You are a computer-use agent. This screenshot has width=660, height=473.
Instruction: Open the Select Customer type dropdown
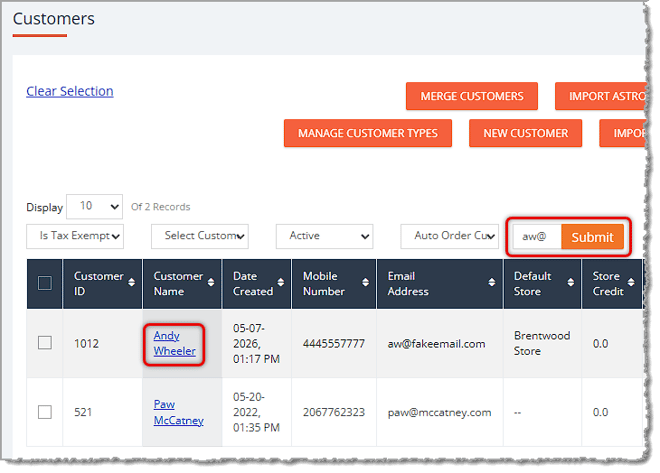[200, 236]
